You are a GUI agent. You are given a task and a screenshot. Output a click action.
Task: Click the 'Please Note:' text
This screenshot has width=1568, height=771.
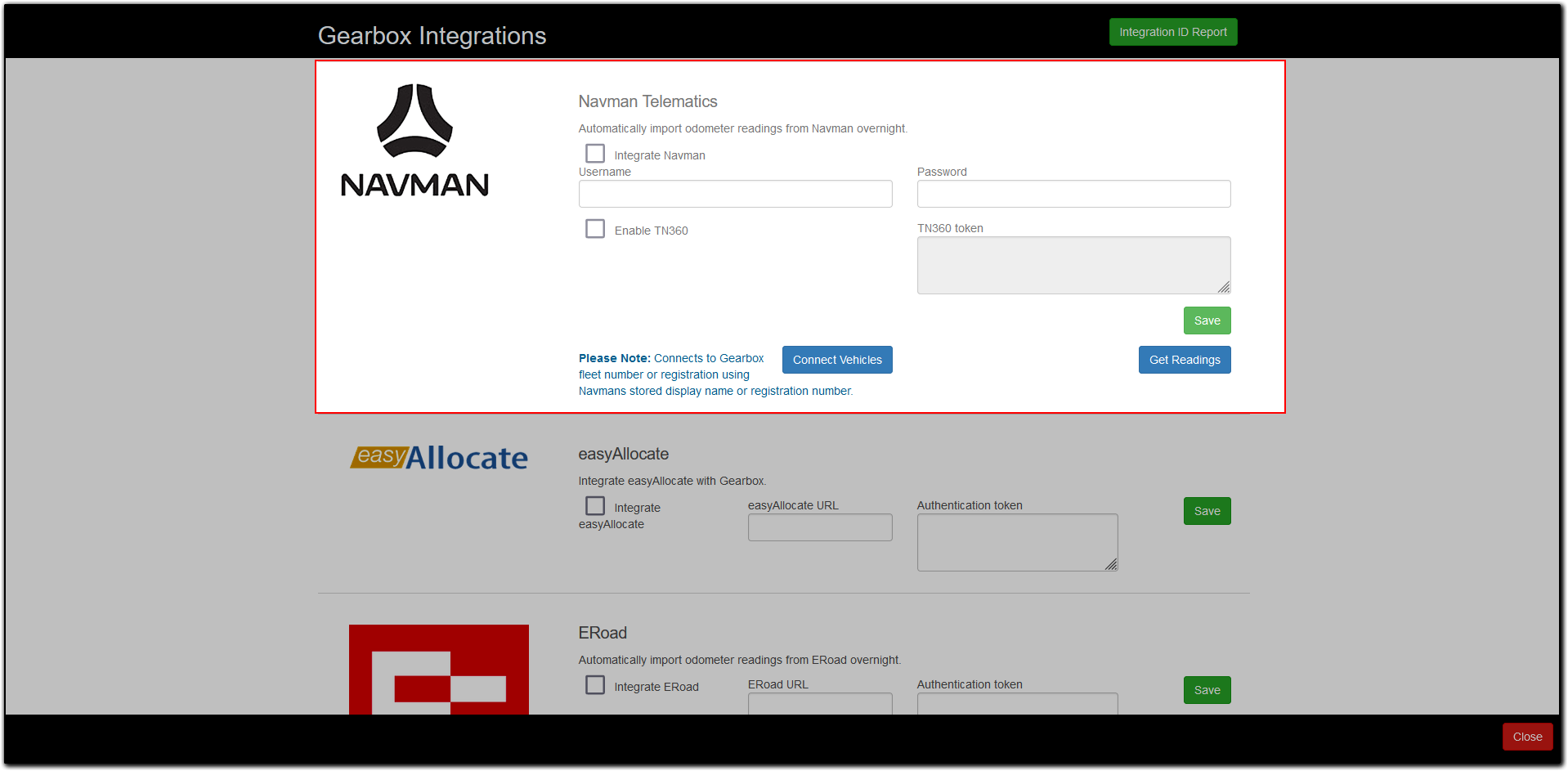pos(614,358)
